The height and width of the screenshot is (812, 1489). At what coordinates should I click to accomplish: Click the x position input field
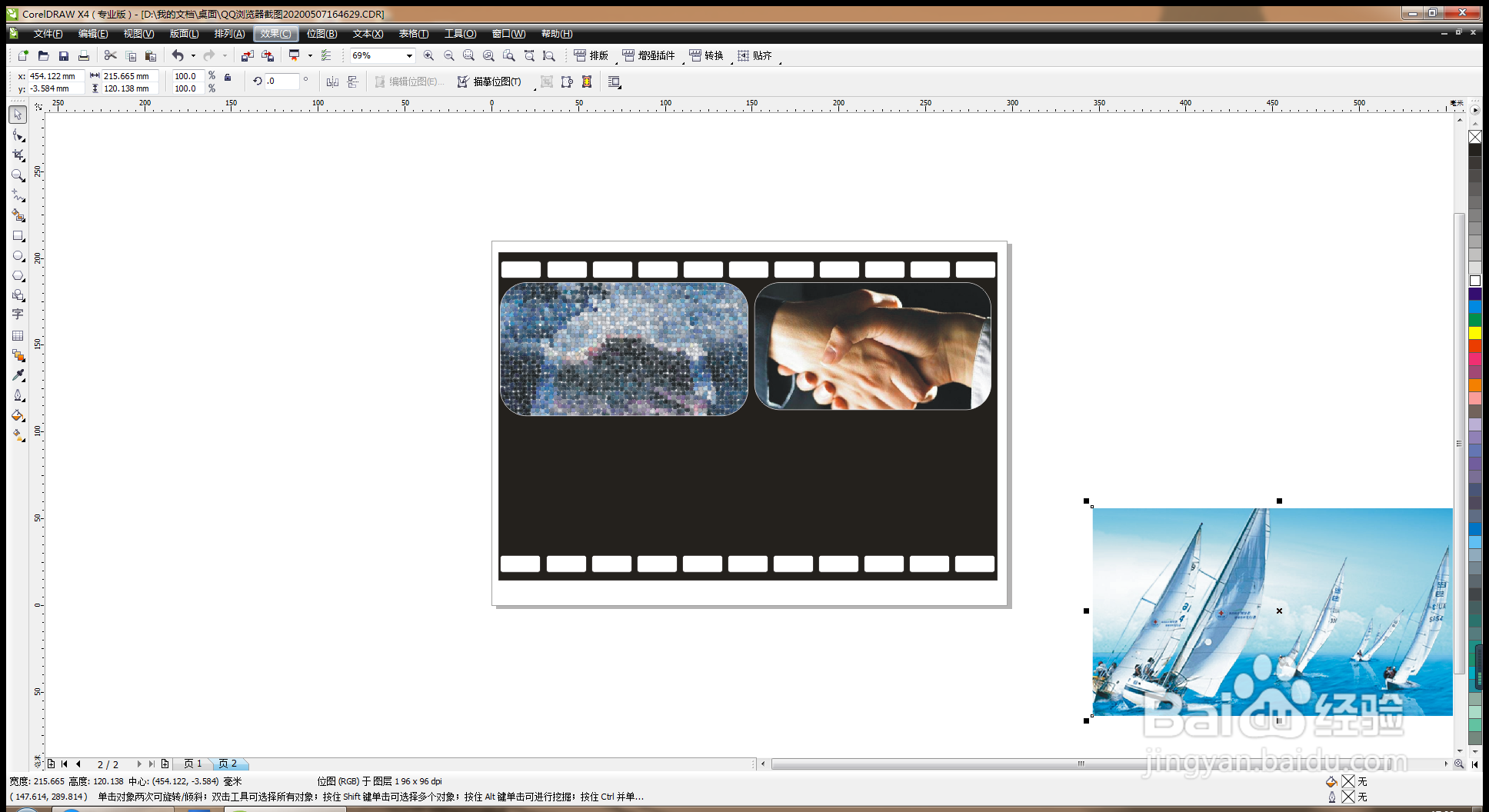point(55,76)
